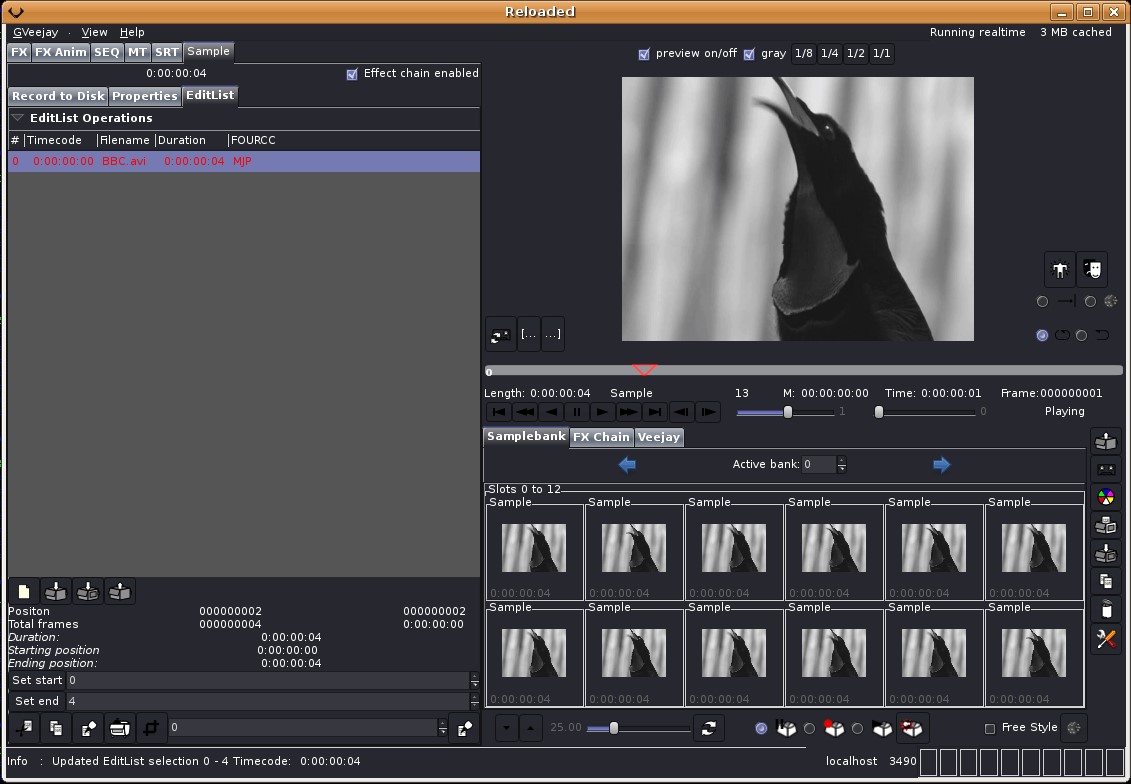Click the trash can delete icon
This screenshot has width=1131, height=784.
point(1105,609)
